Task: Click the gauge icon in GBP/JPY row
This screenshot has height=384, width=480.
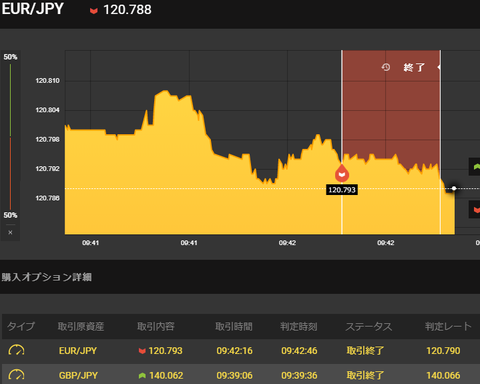Action: point(16,375)
